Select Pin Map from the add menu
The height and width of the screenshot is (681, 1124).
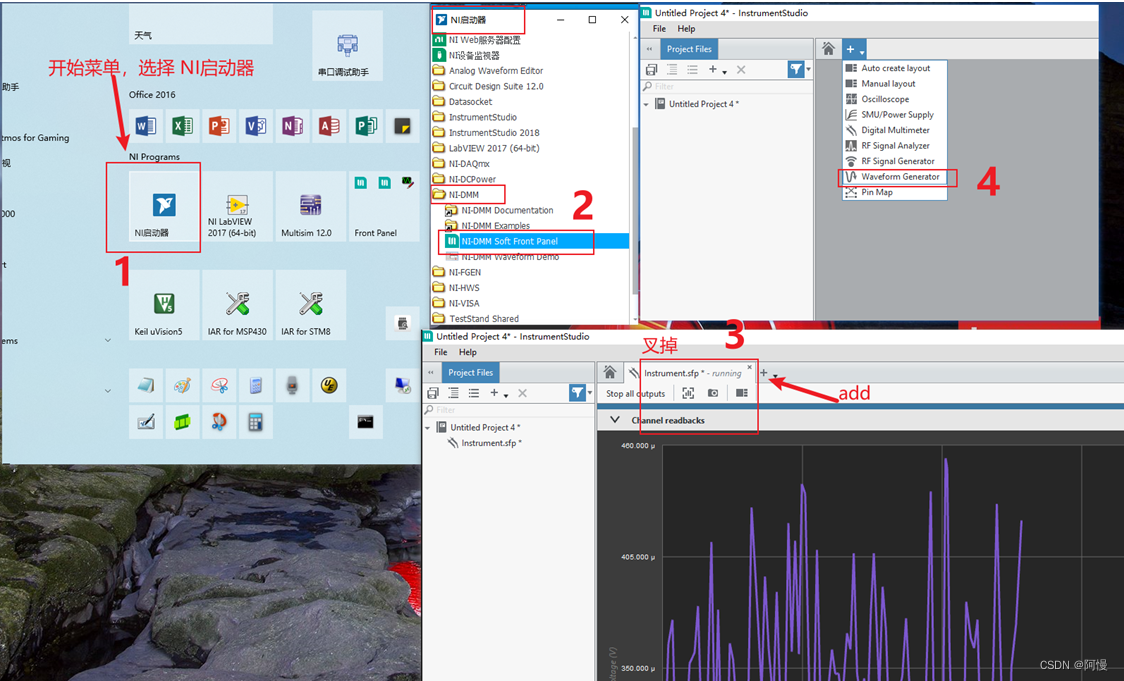895,192
